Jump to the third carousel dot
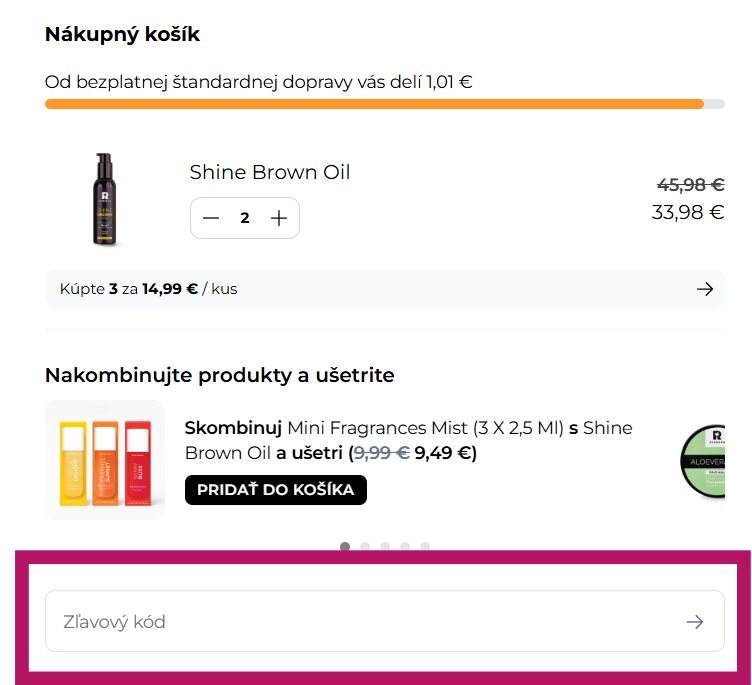Viewport: 752px width, 685px height. (385, 547)
